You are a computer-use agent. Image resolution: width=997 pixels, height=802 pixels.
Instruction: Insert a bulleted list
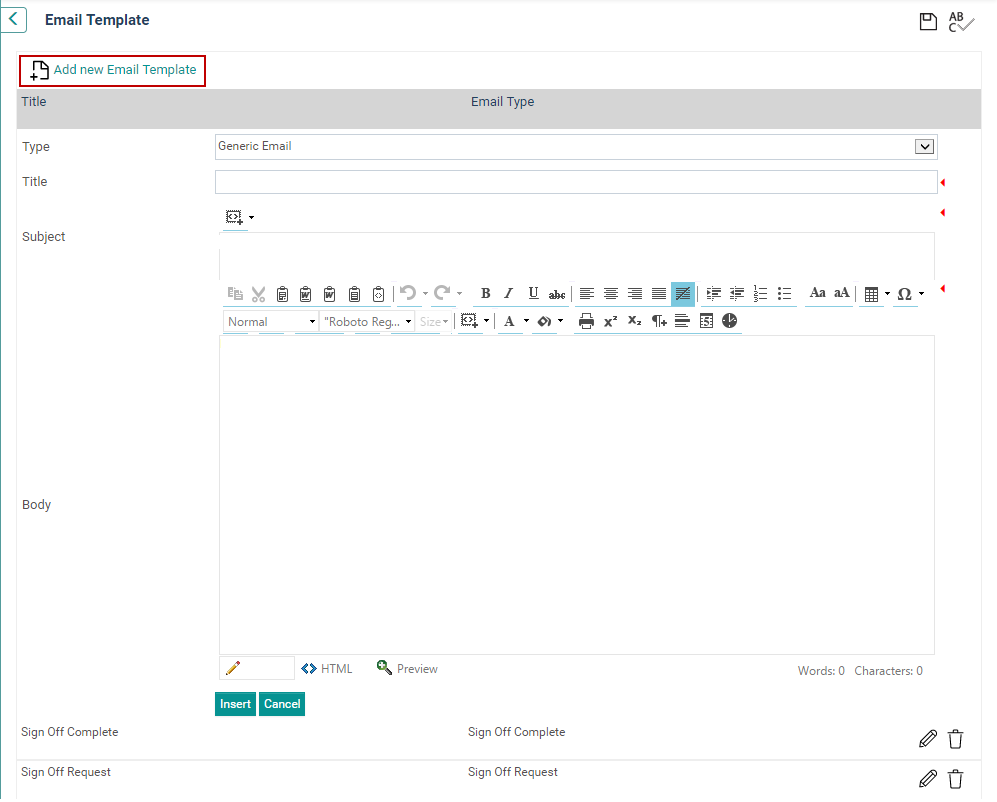[785, 294]
